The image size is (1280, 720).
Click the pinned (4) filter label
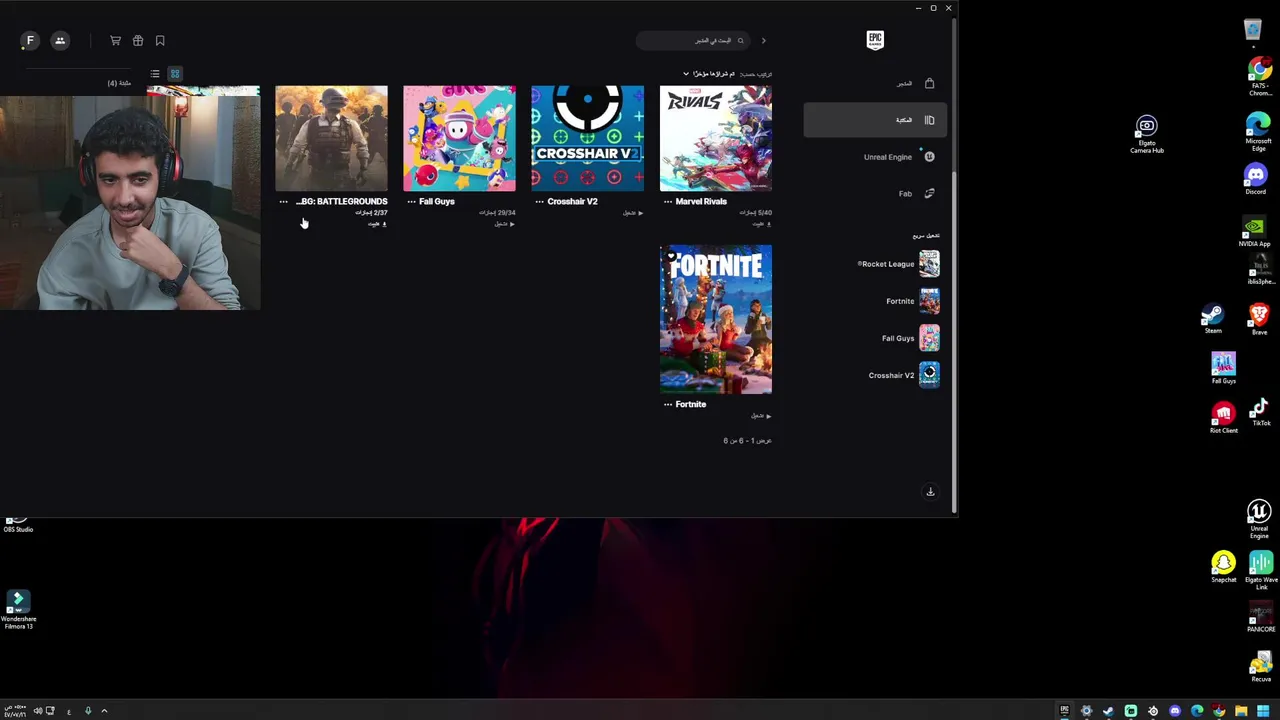119,83
